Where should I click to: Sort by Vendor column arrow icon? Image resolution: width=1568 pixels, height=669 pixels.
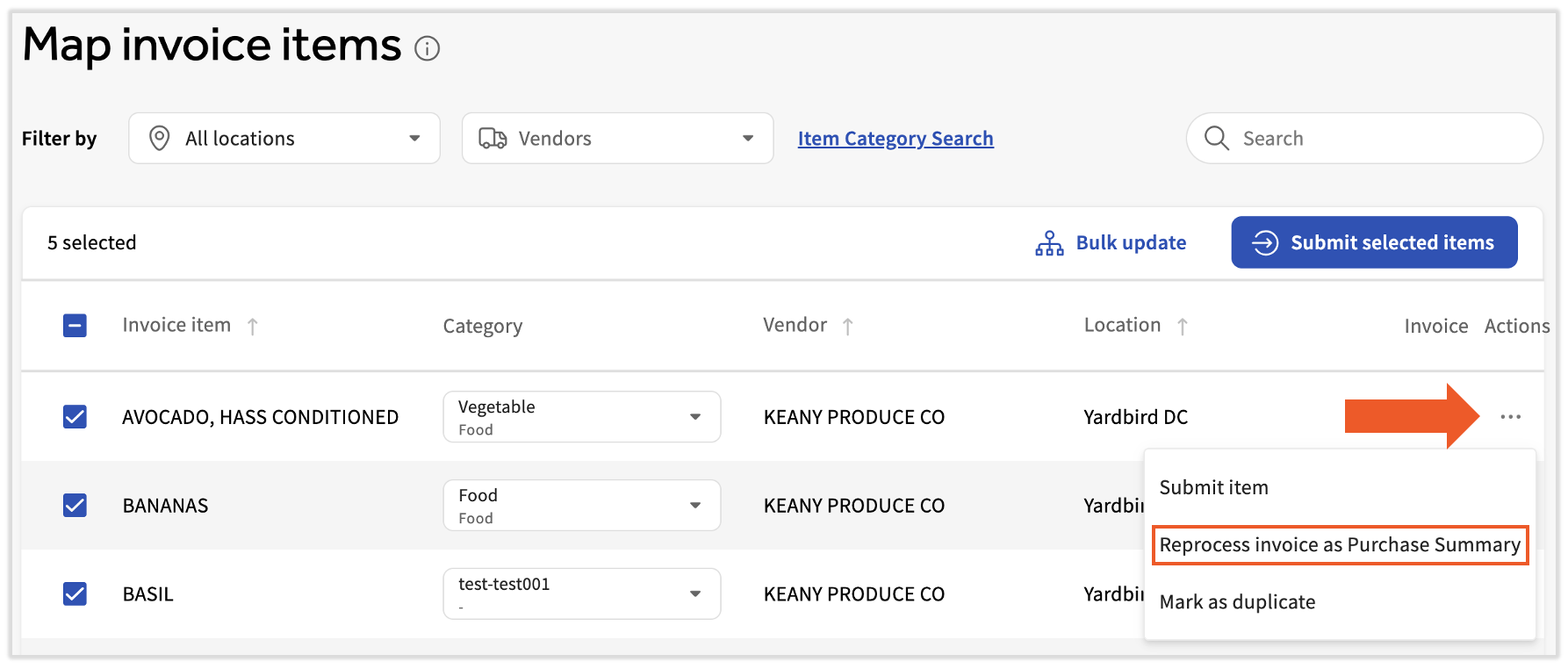pos(848,327)
